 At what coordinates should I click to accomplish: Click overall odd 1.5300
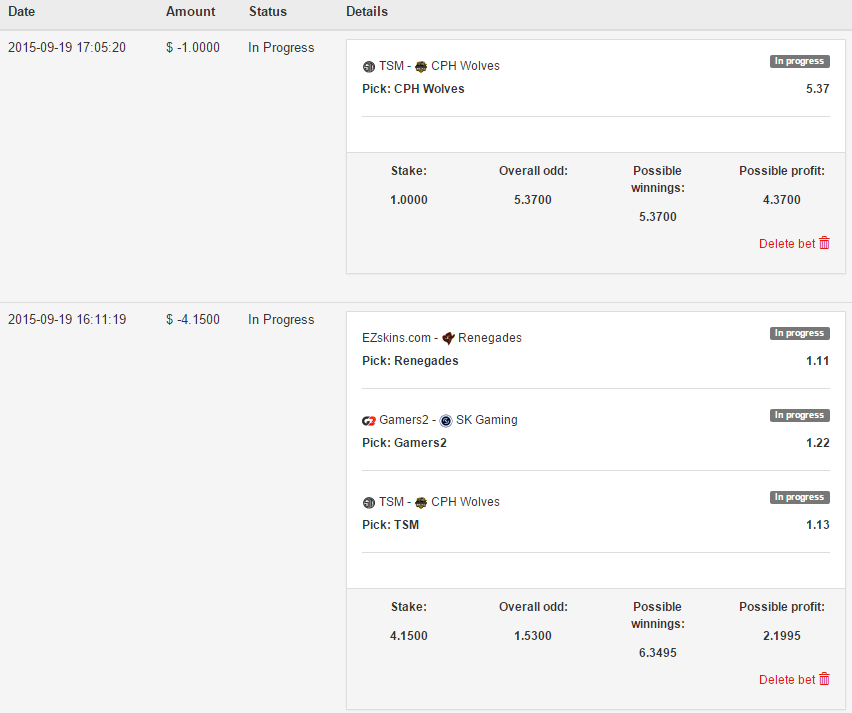pyautogui.click(x=533, y=635)
